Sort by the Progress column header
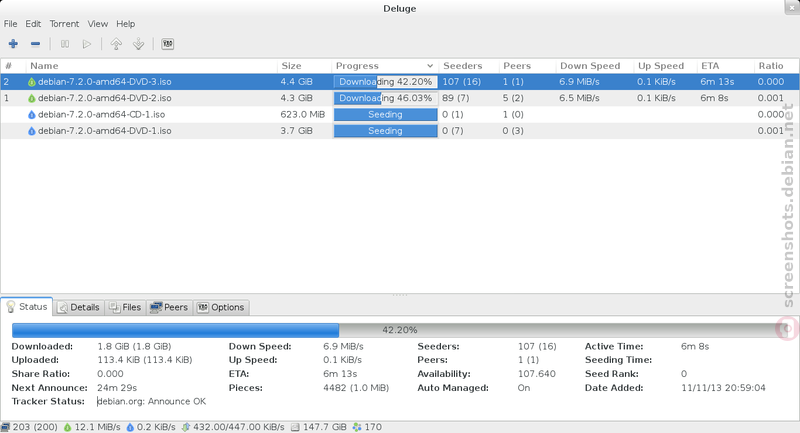This screenshot has width=800, height=433. [385, 66]
